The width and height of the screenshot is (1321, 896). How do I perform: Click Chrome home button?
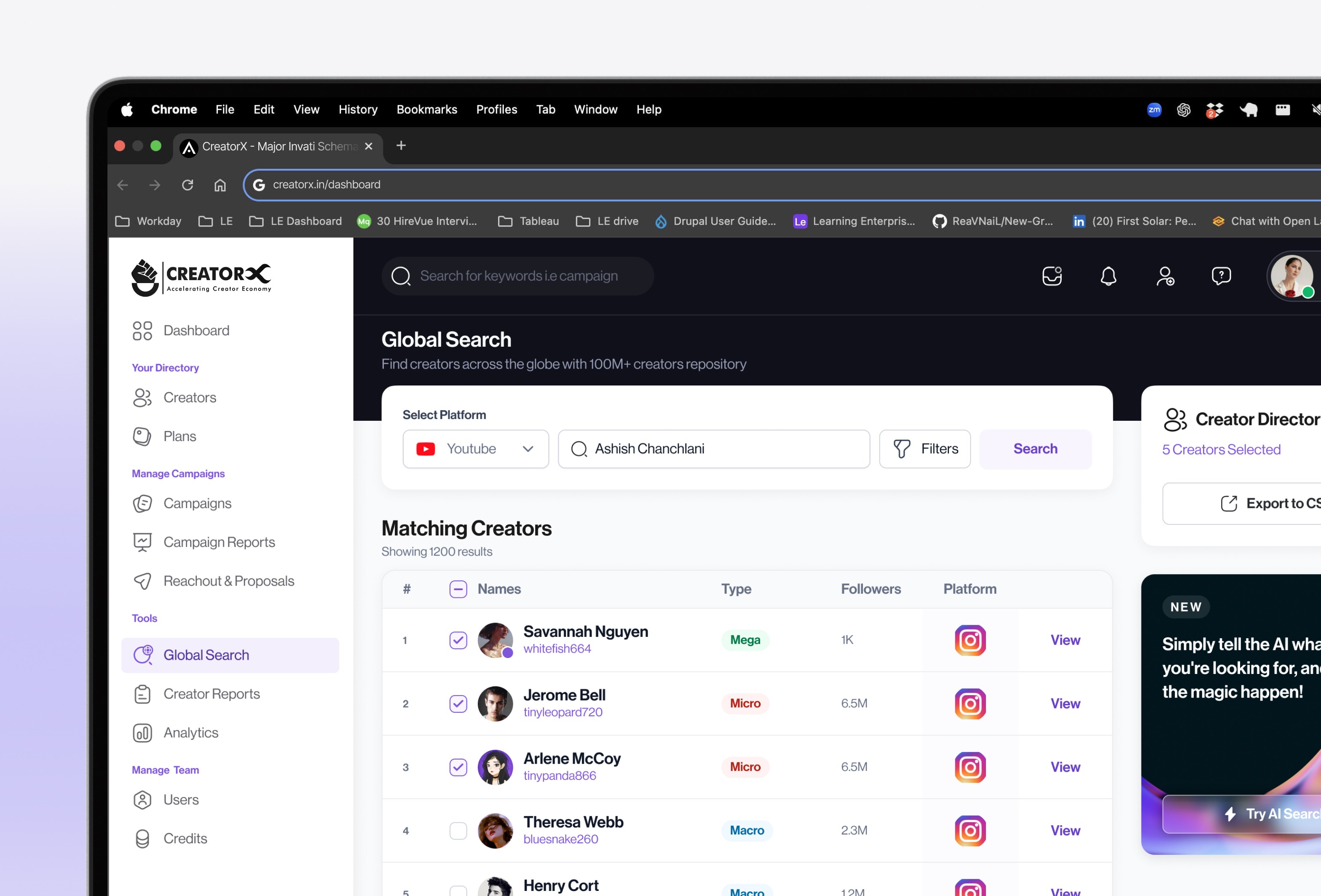click(x=220, y=185)
